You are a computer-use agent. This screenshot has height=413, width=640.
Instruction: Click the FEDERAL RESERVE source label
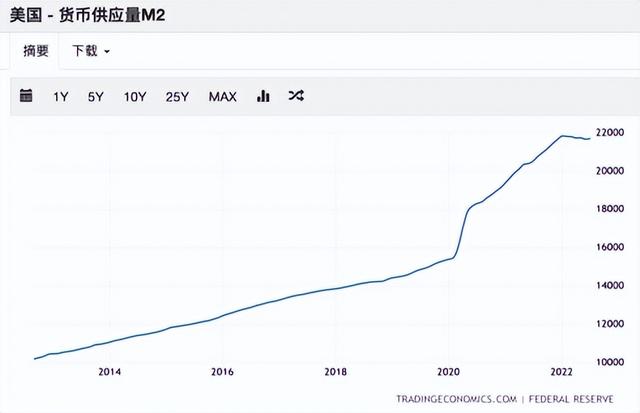coord(571,399)
